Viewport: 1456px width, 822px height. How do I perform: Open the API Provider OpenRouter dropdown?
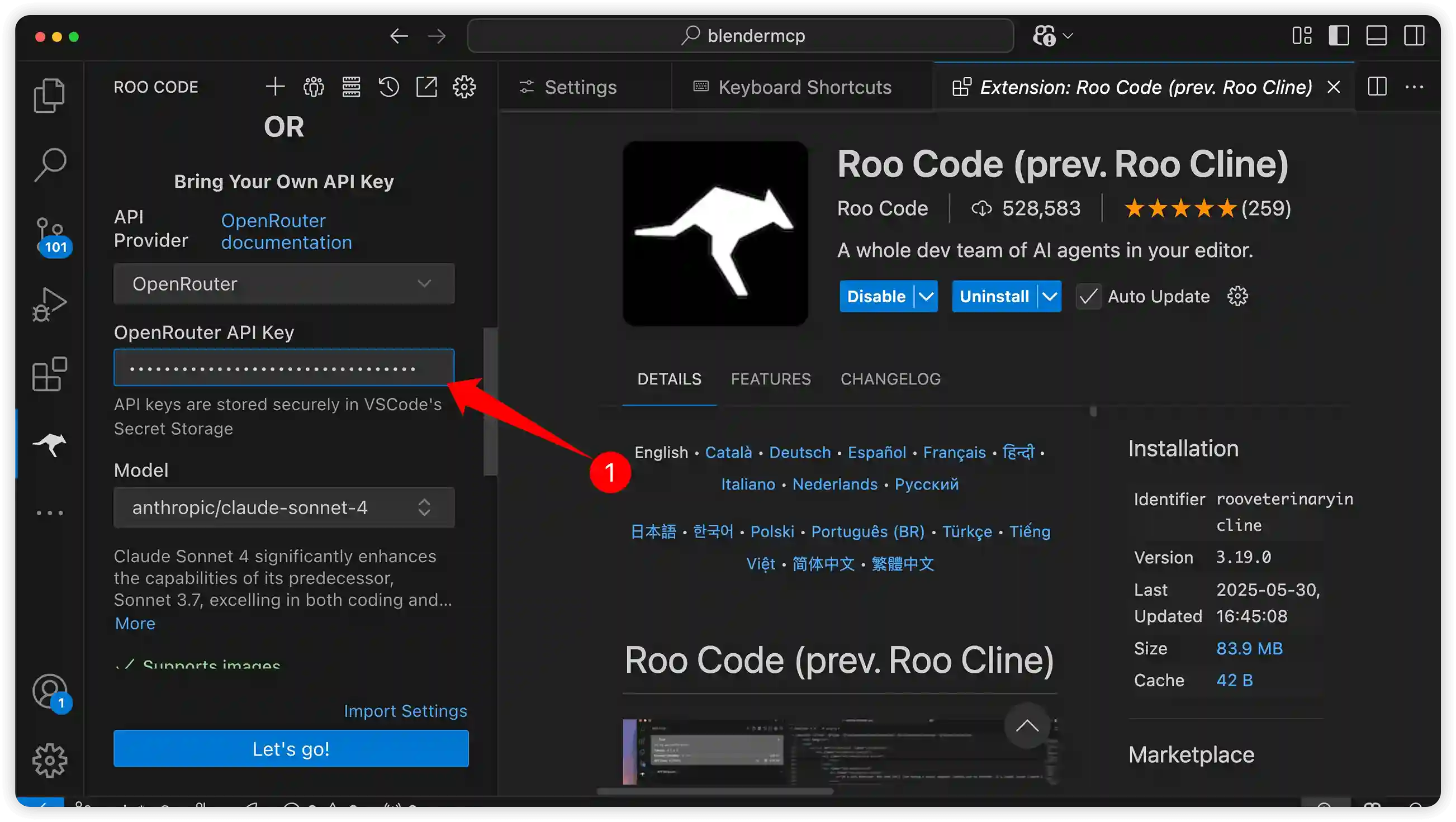click(x=284, y=284)
